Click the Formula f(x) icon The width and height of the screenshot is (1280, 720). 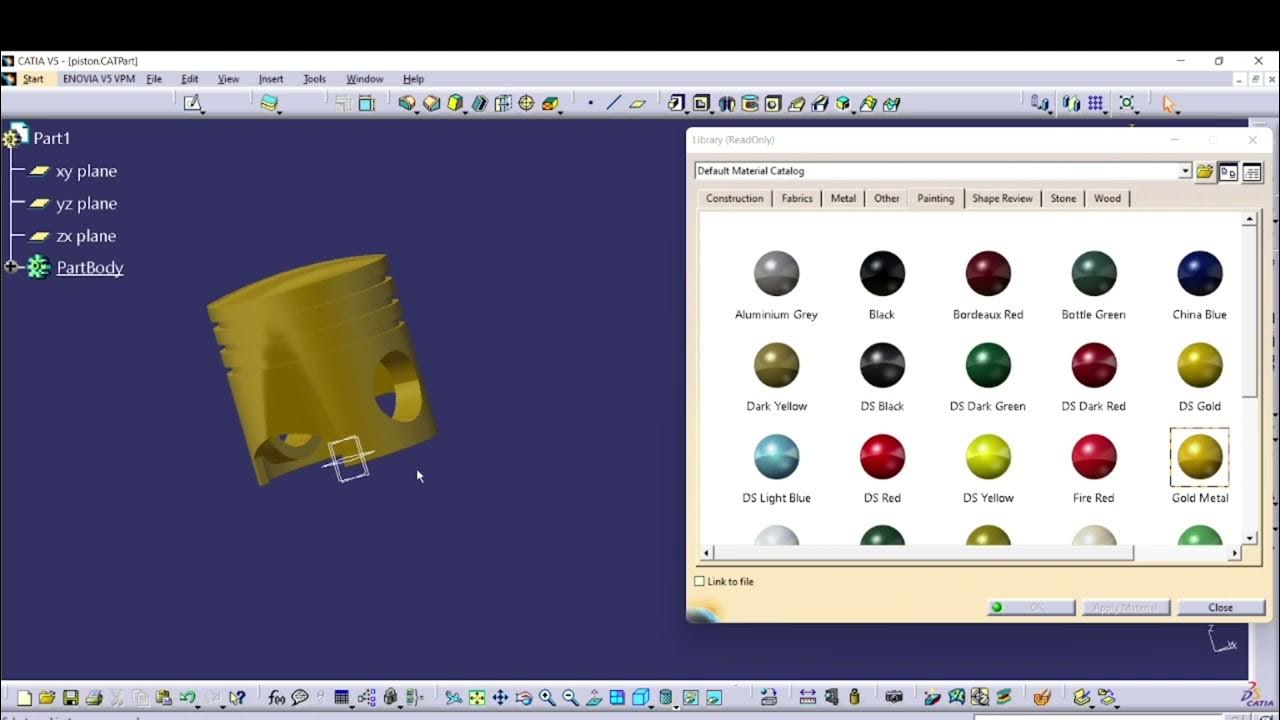(x=277, y=698)
